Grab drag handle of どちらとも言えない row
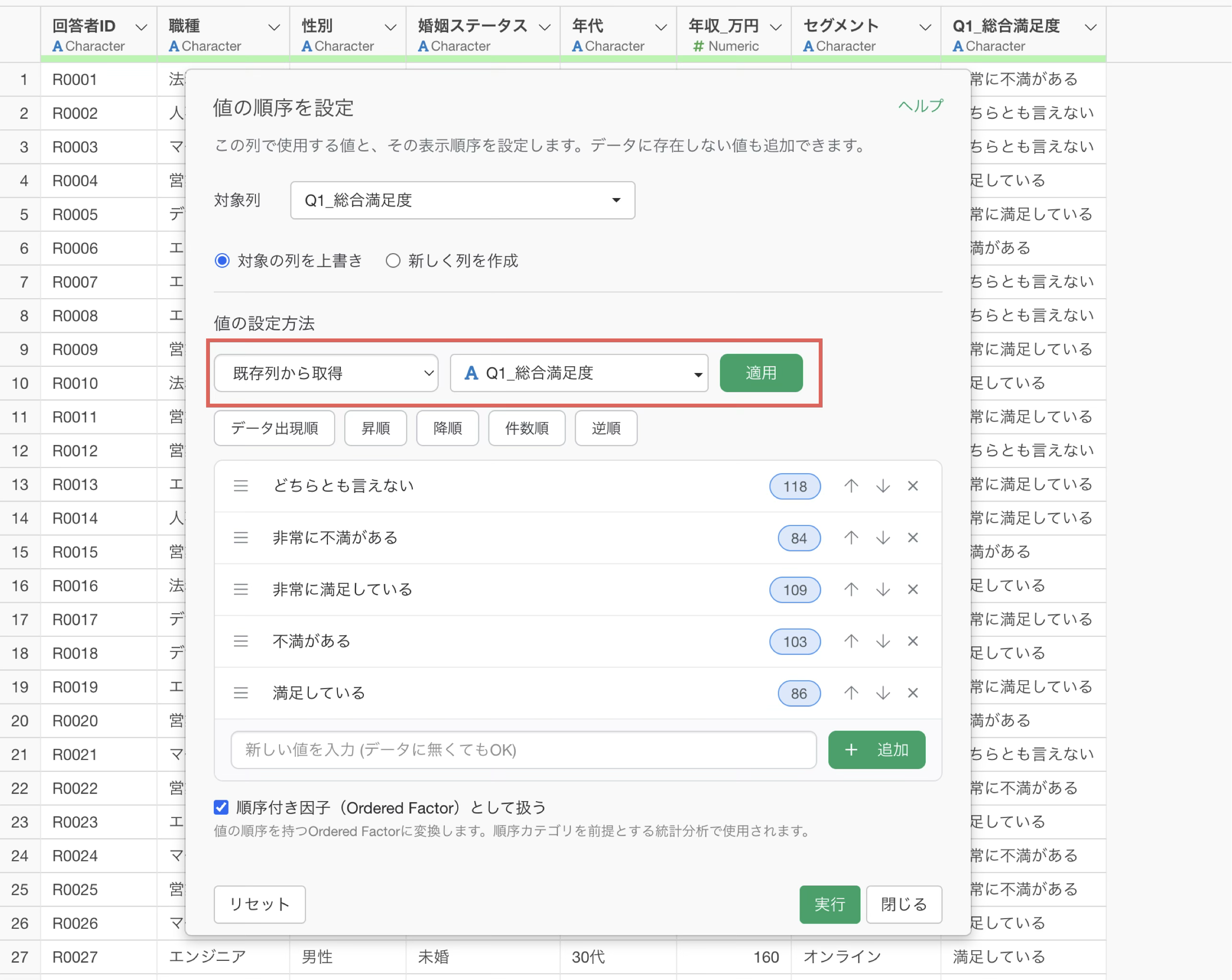Viewport: 1232px width, 980px height. [241, 486]
